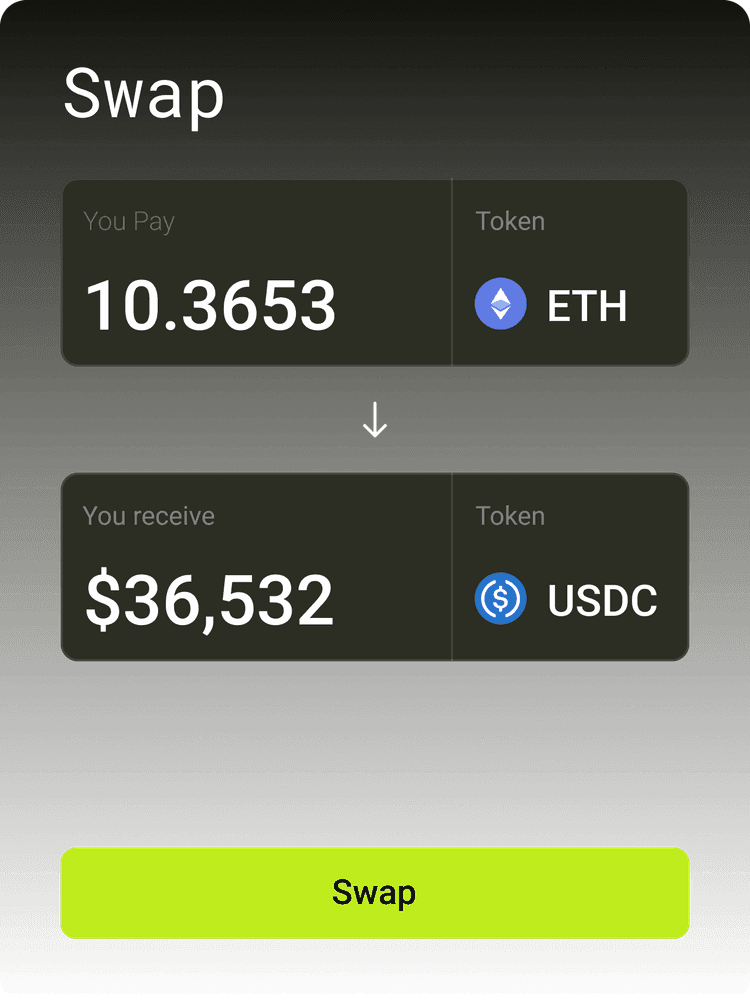
Task: Click the "You receive" label
Action: [149, 516]
